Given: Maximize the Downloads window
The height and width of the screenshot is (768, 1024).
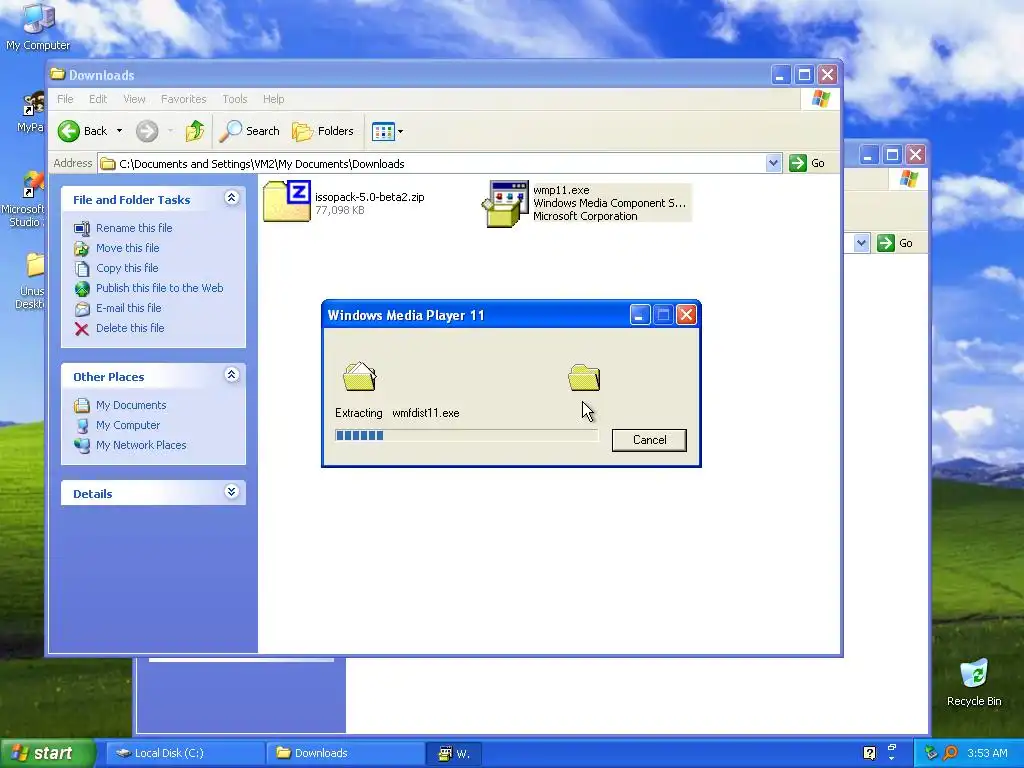Looking at the screenshot, I should (804, 75).
